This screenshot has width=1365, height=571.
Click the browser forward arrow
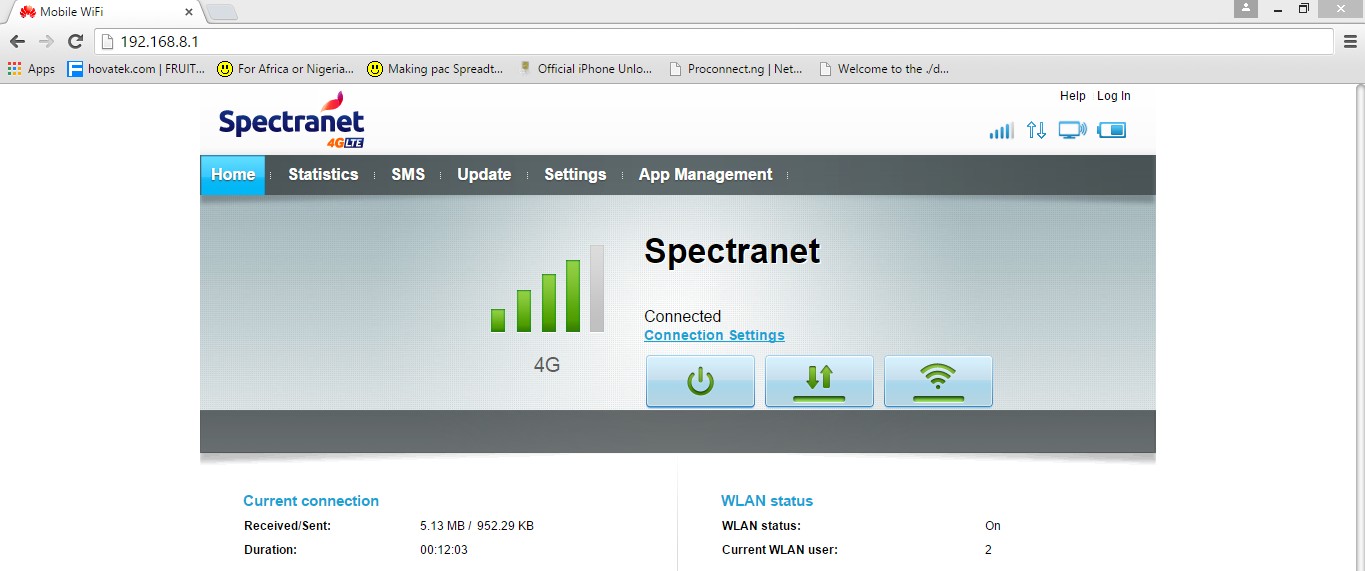coord(46,41)
